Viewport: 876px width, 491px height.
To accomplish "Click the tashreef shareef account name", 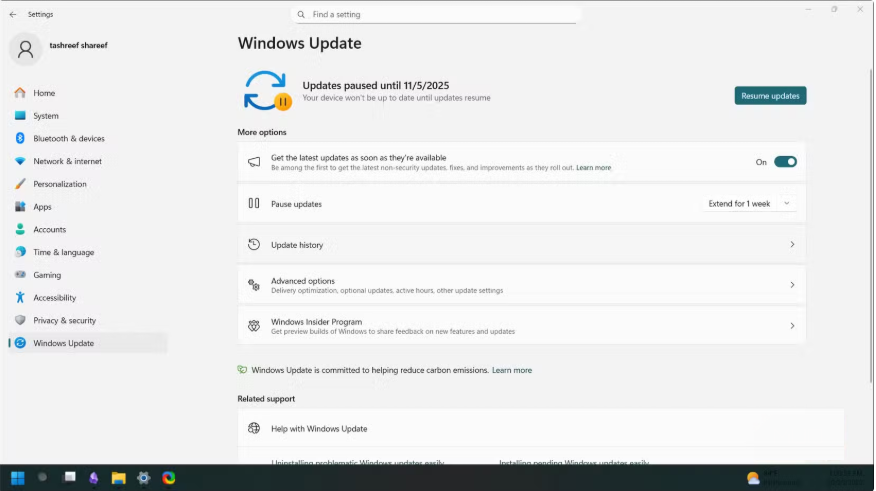I will (78, 45).
